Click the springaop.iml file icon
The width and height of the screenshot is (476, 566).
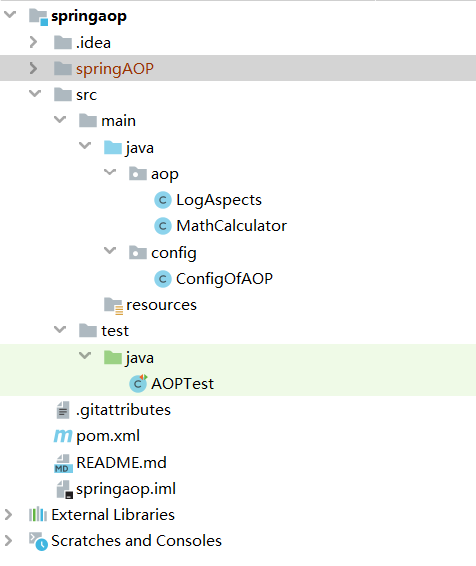[65, 489]
